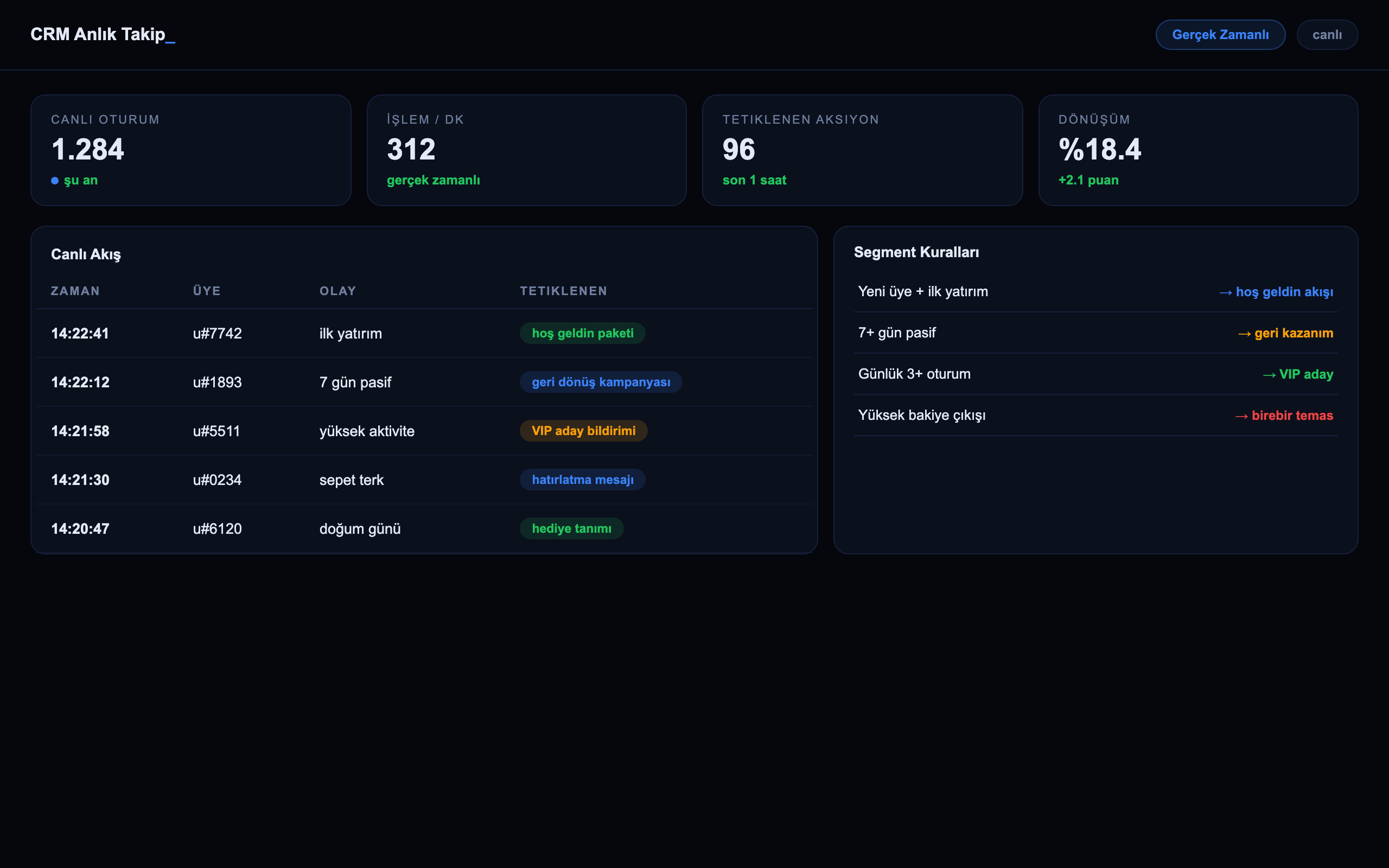Open the İşlem / DK stat card
The image size is (1389, 868).
(x=526, y=150)
